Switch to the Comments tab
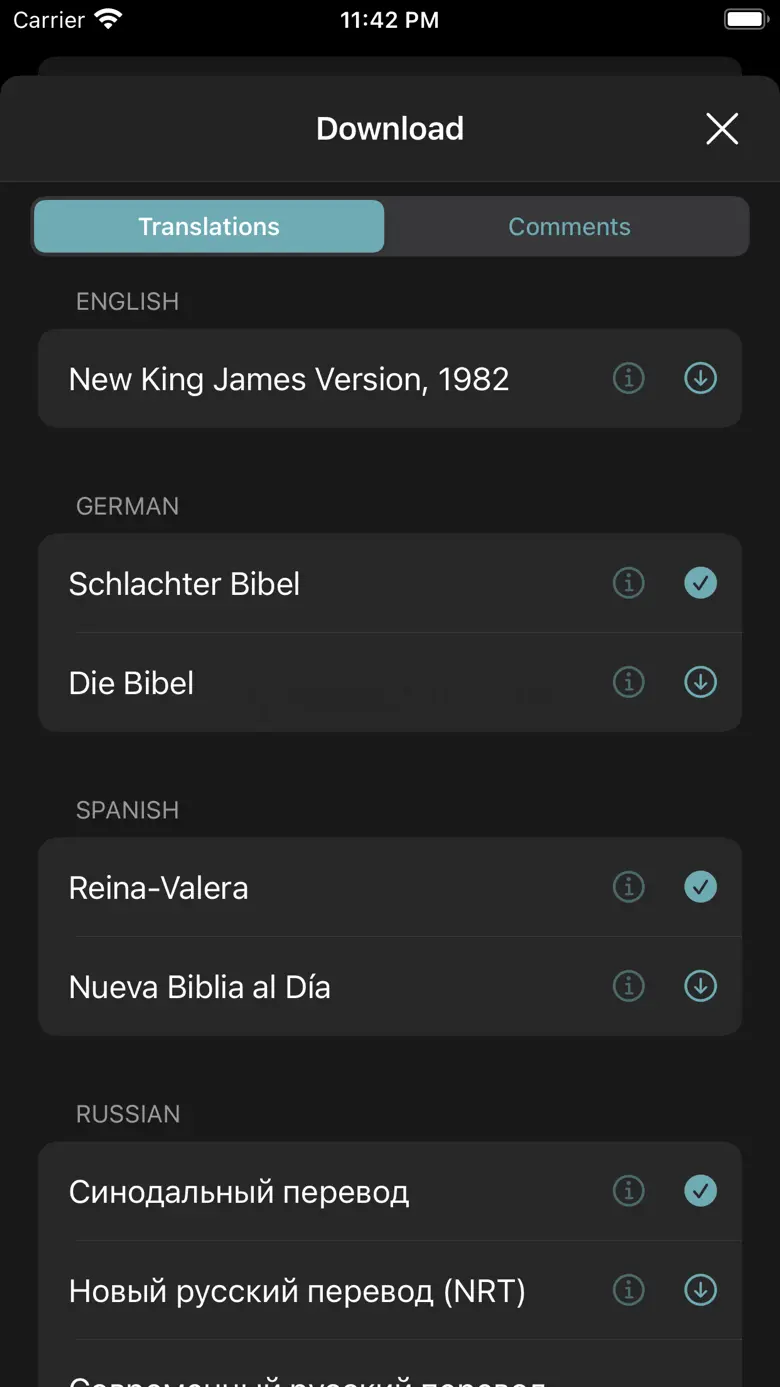780x1387 pixels. click(x=569, y=227)
